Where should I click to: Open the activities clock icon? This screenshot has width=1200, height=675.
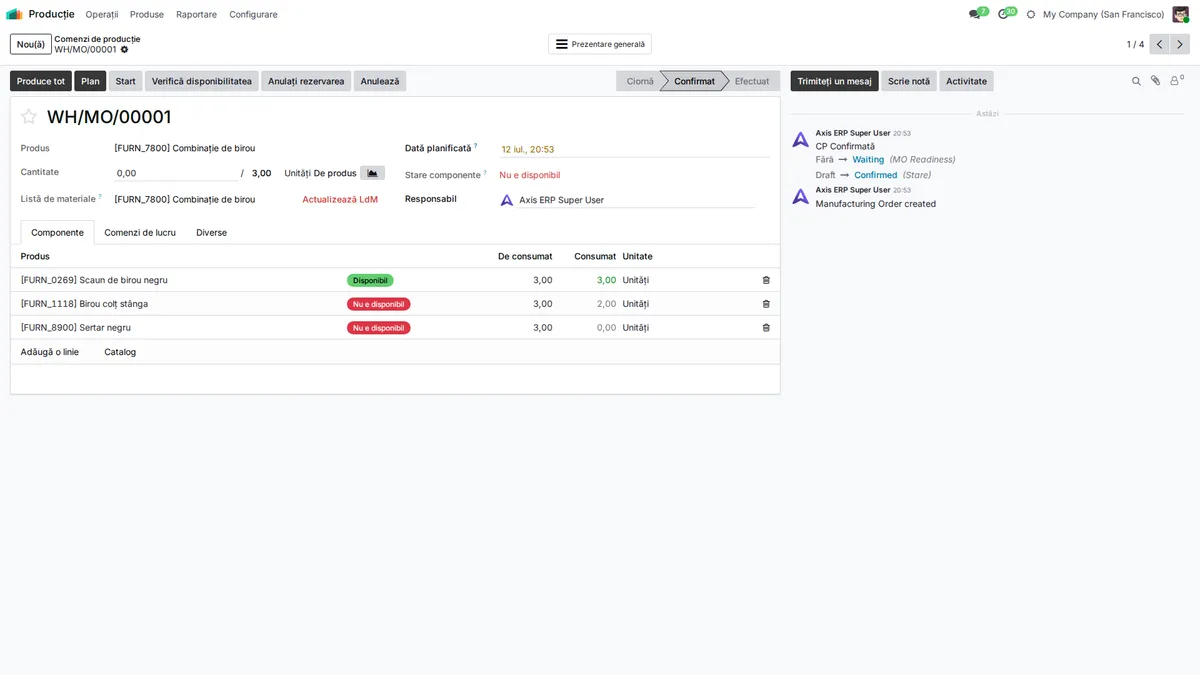(x=1004, y=14)
